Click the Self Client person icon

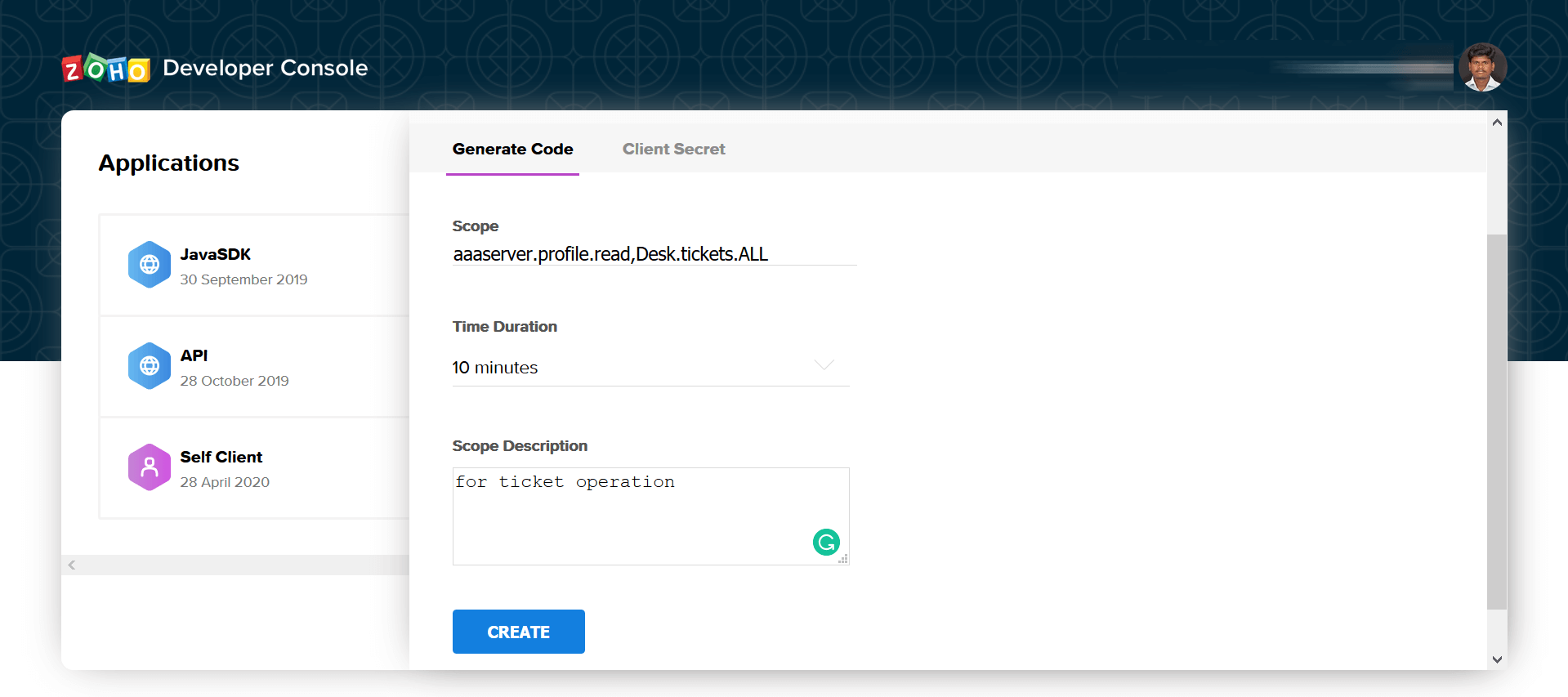click(150, 467)
